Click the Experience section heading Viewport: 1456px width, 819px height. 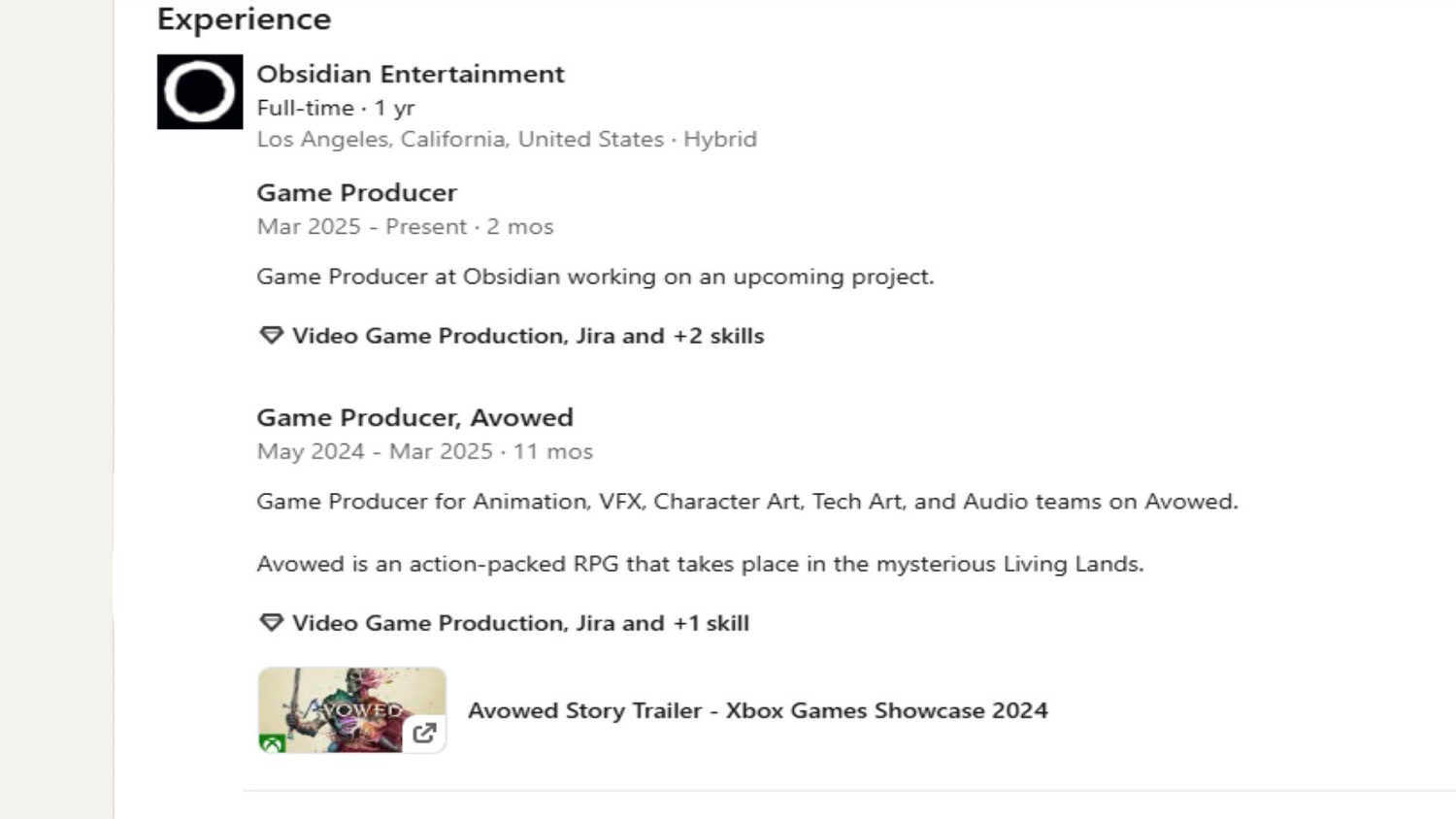coord(244,19)
